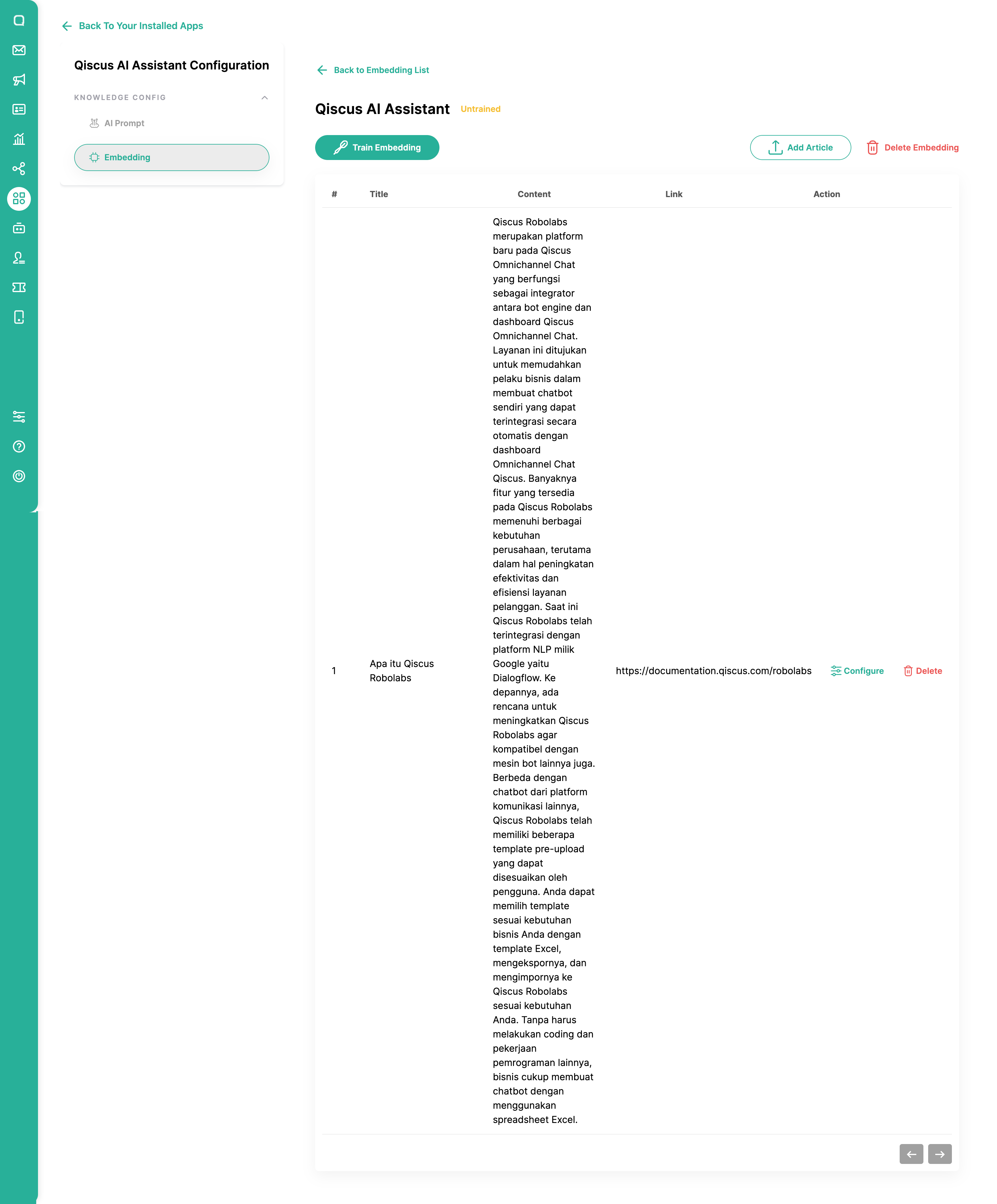Open the analytics chart sidebar icon
This screenshot has height=1204, width=997.
point(19,139)
